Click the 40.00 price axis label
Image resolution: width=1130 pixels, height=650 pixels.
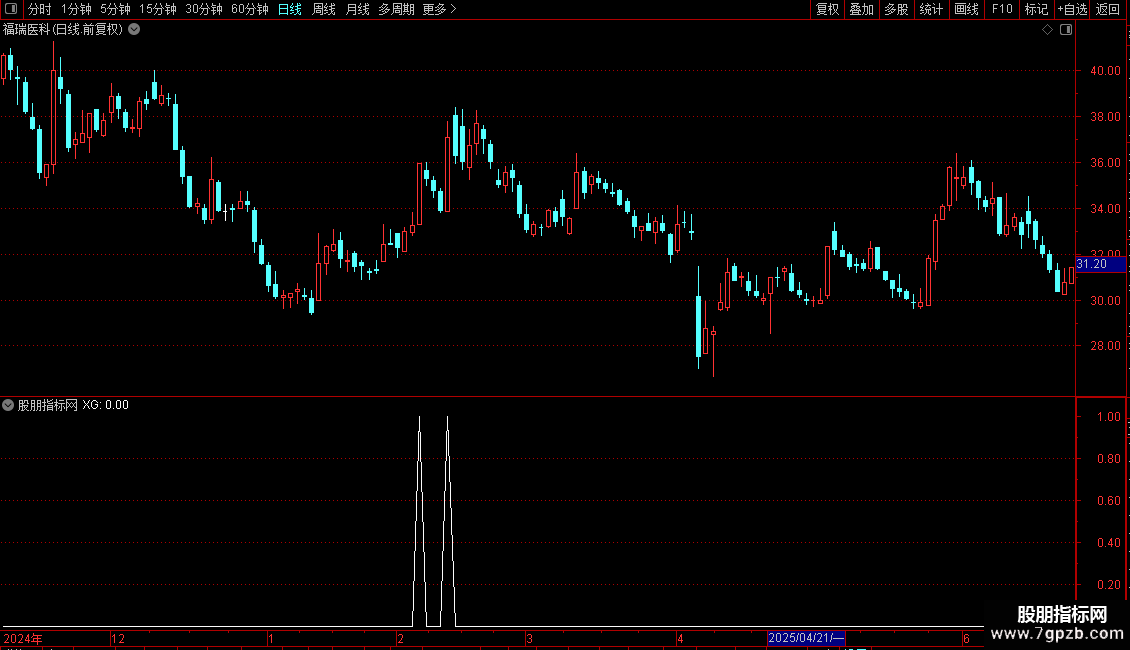pyautogui.click(x=1105, y=71)
